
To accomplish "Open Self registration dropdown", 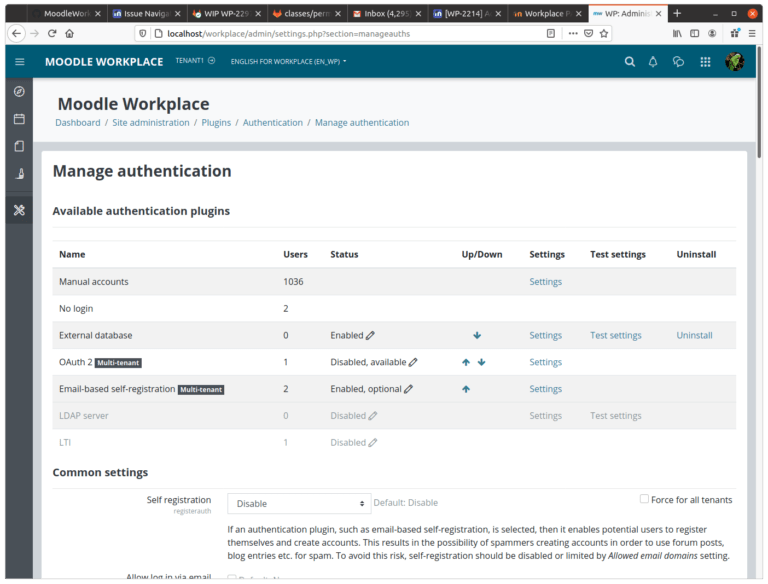I will tap(299, 504).
